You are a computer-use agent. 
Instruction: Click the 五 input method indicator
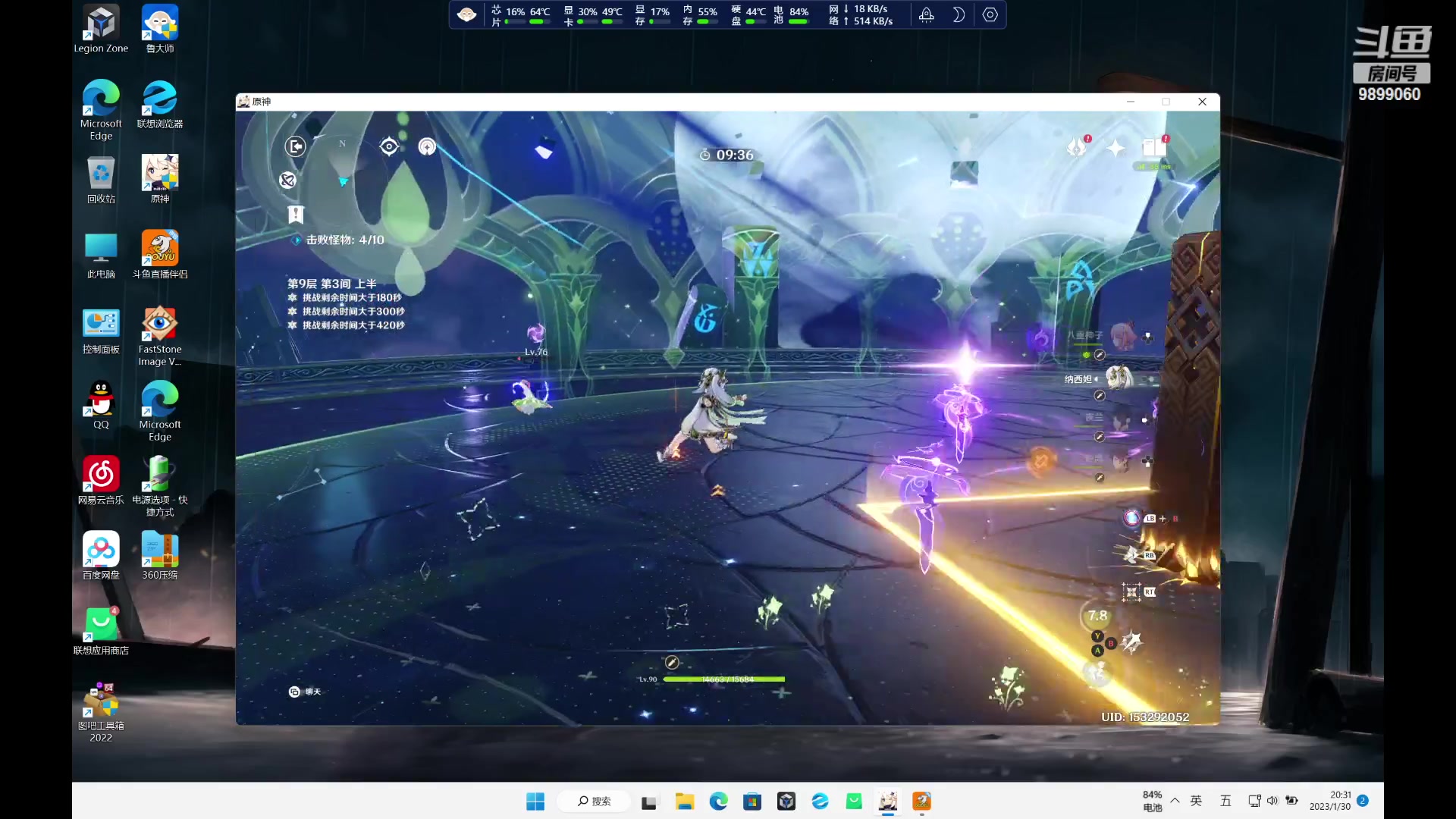1225,801
